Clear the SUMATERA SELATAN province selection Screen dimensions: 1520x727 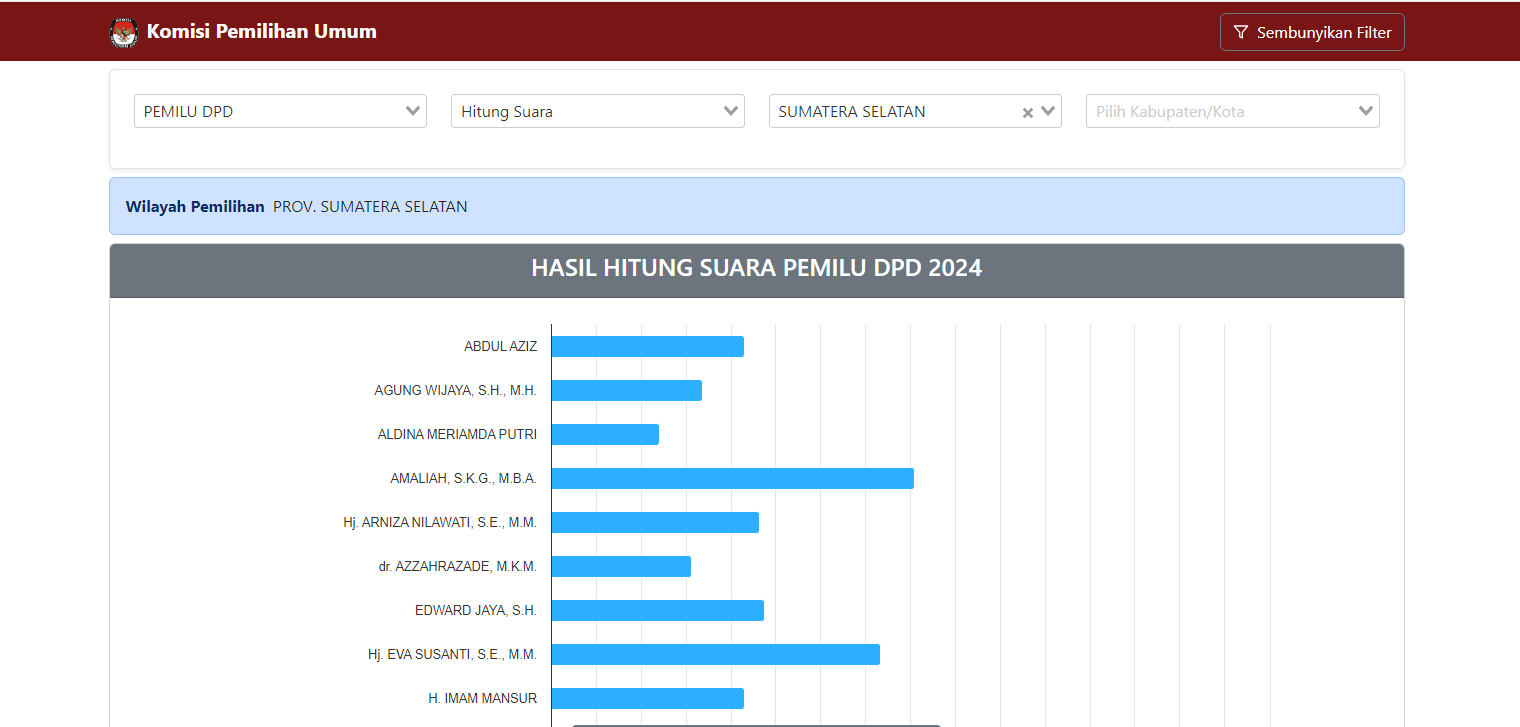[x=1027, y=112]
